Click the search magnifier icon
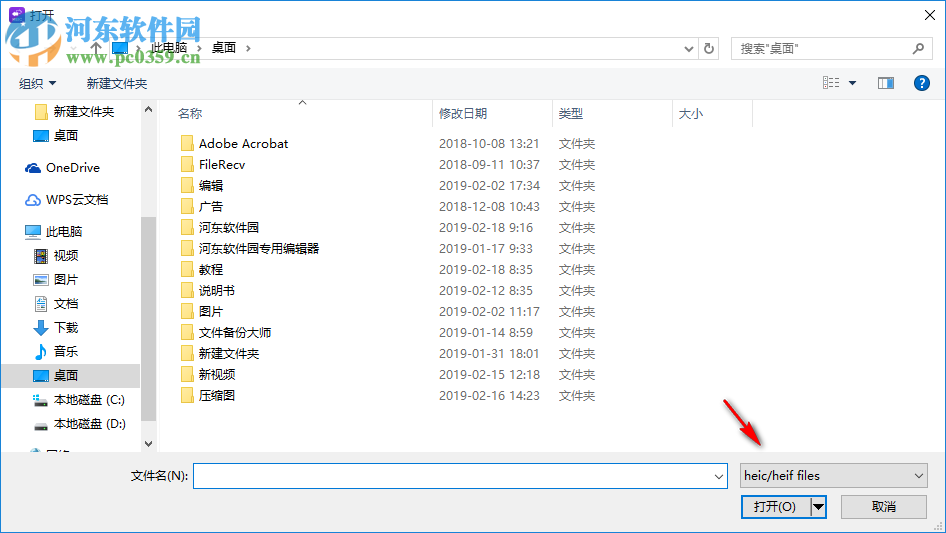The height and width of the screenshot is (533, 946). tap(918, 48)
